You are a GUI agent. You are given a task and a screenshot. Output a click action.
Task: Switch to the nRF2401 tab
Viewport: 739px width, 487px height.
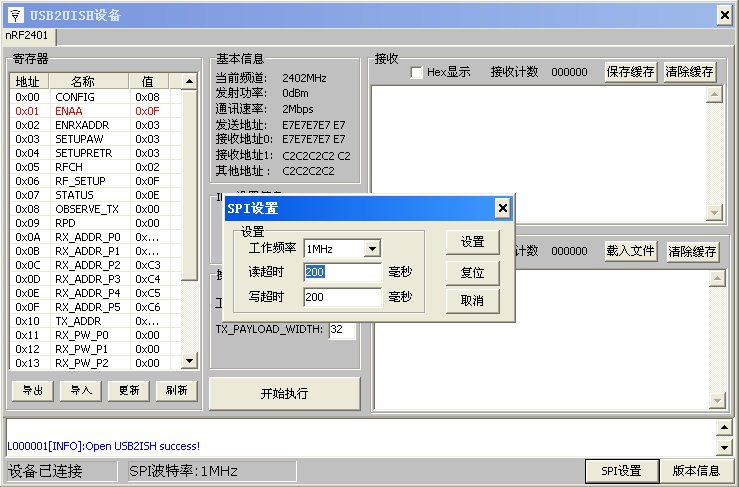27,36
